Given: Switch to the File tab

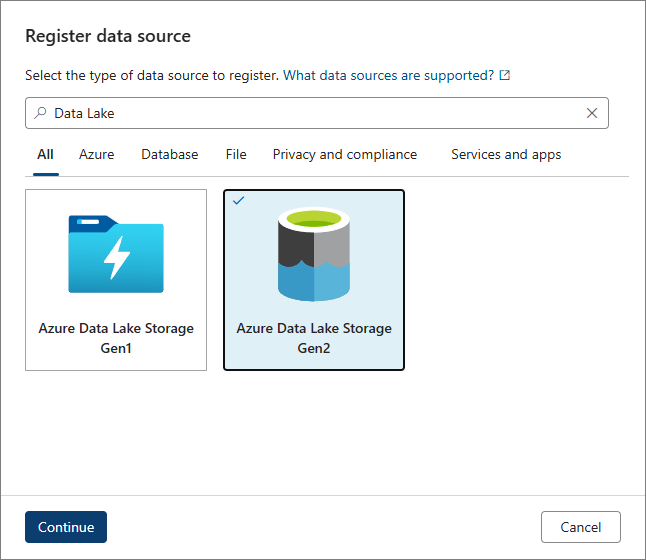Looking at the screenshot, I should [236, 155].
